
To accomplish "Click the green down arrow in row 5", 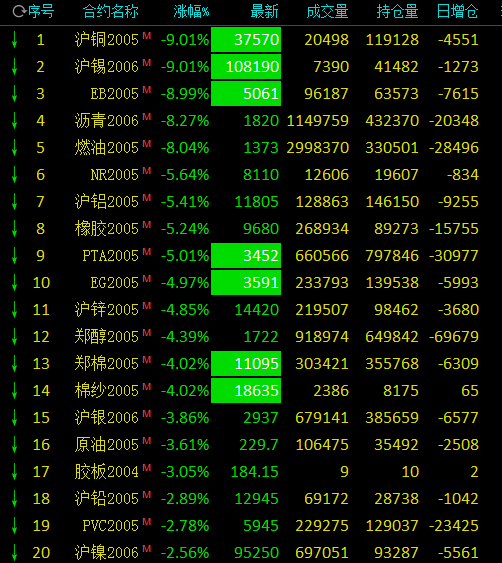I will click(14, 148).
